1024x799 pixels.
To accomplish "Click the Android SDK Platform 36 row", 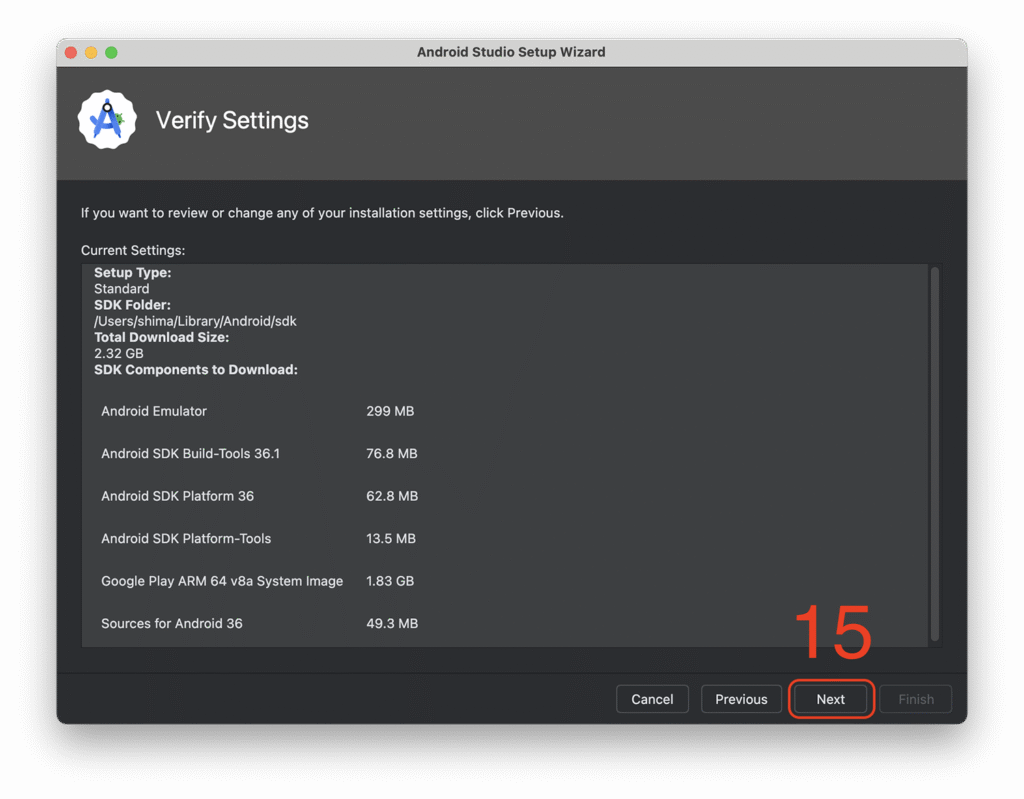I will (x=177, y=496).
